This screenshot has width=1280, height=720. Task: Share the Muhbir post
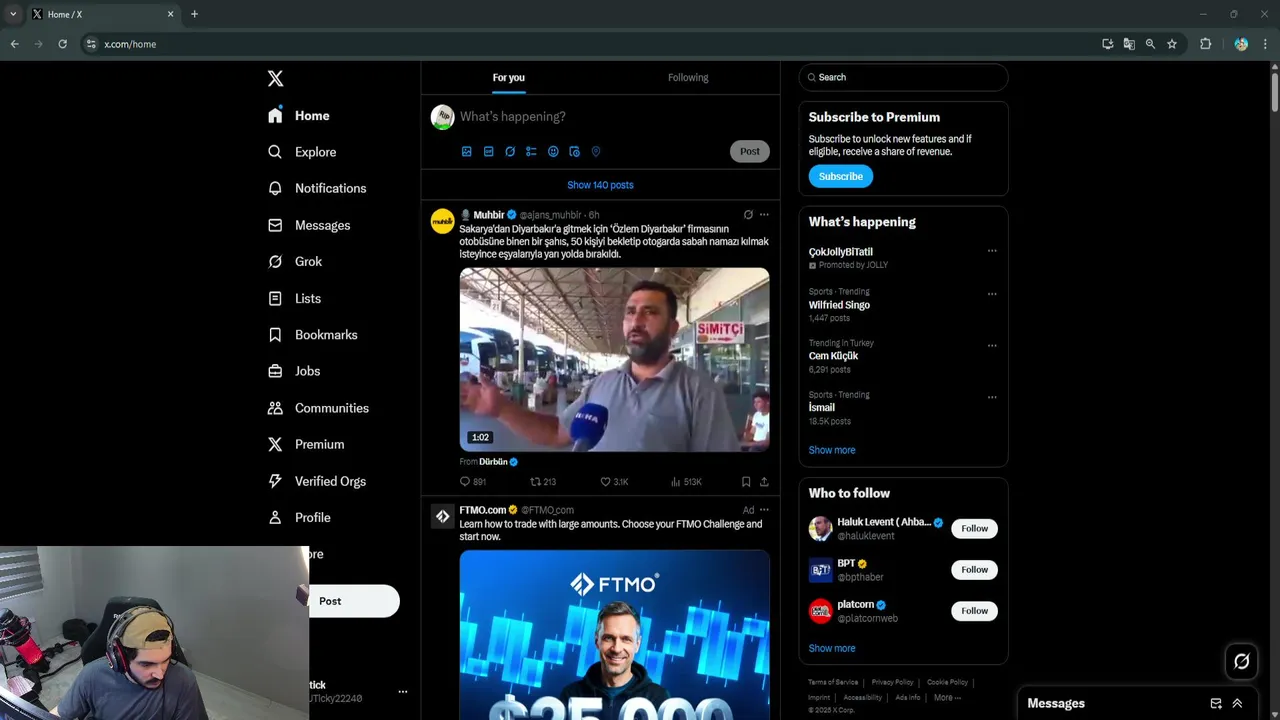click(x=764, y=482)
